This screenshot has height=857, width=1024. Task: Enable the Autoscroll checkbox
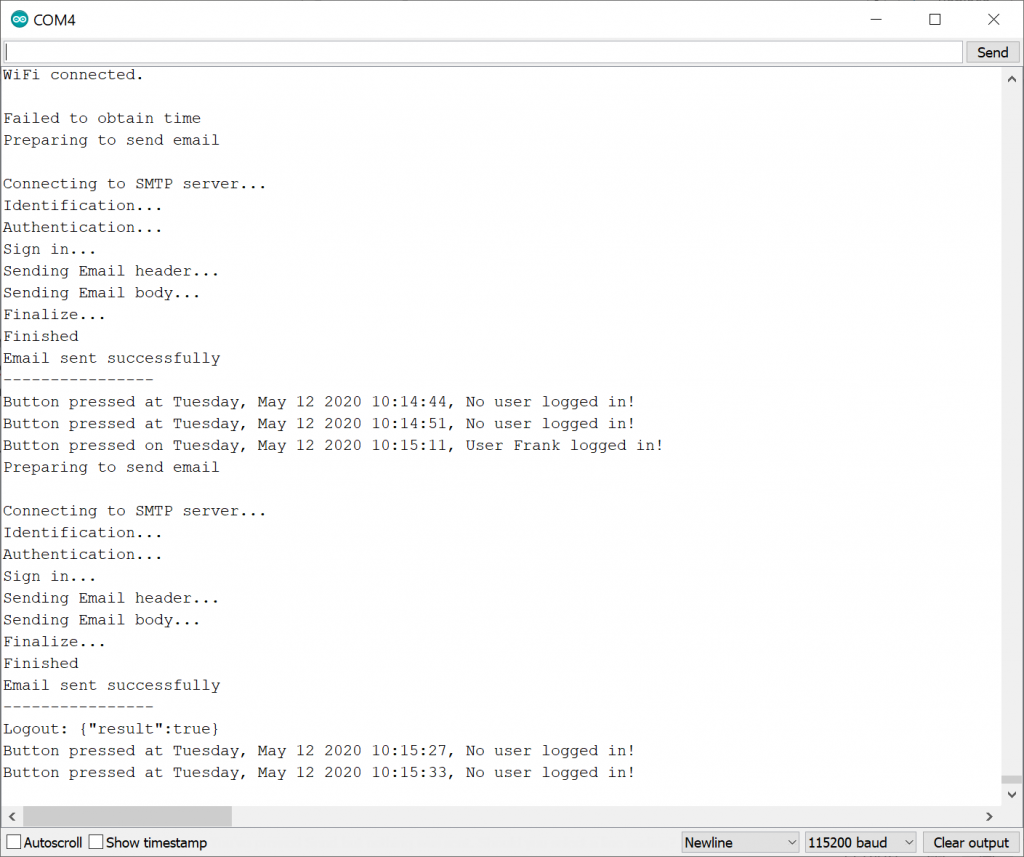point(13,842)
